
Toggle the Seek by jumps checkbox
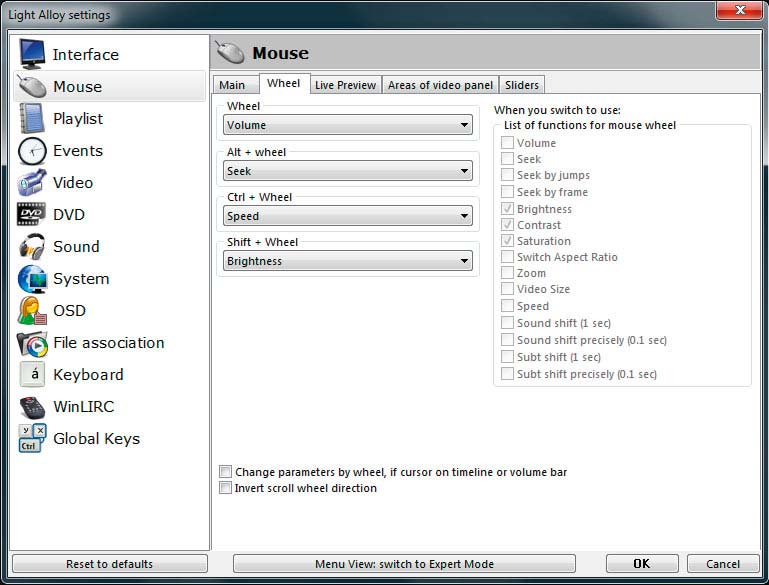pos(507,175)
